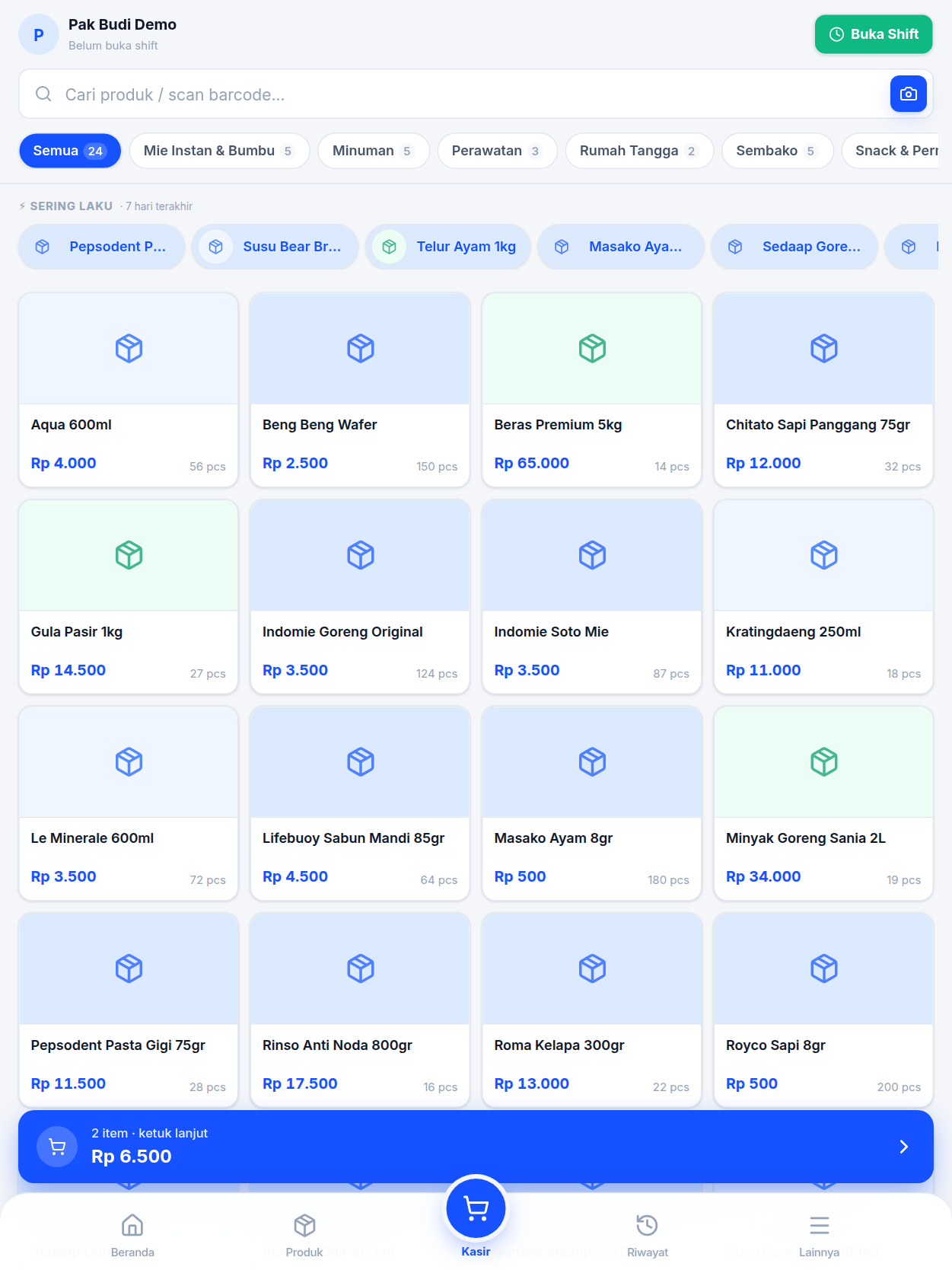Select the Semua category tab
Viewport: 952px width, 1270px height.
[70, 151]
